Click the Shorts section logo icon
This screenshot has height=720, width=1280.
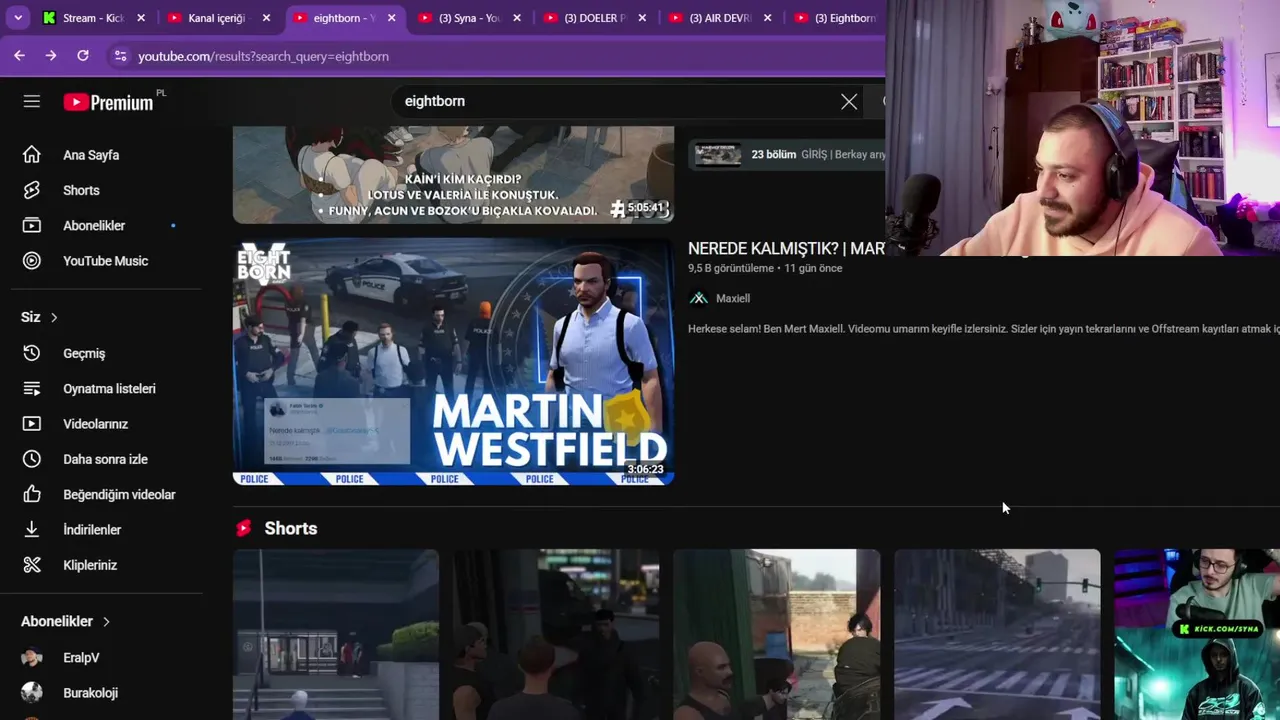coord(243,528)
